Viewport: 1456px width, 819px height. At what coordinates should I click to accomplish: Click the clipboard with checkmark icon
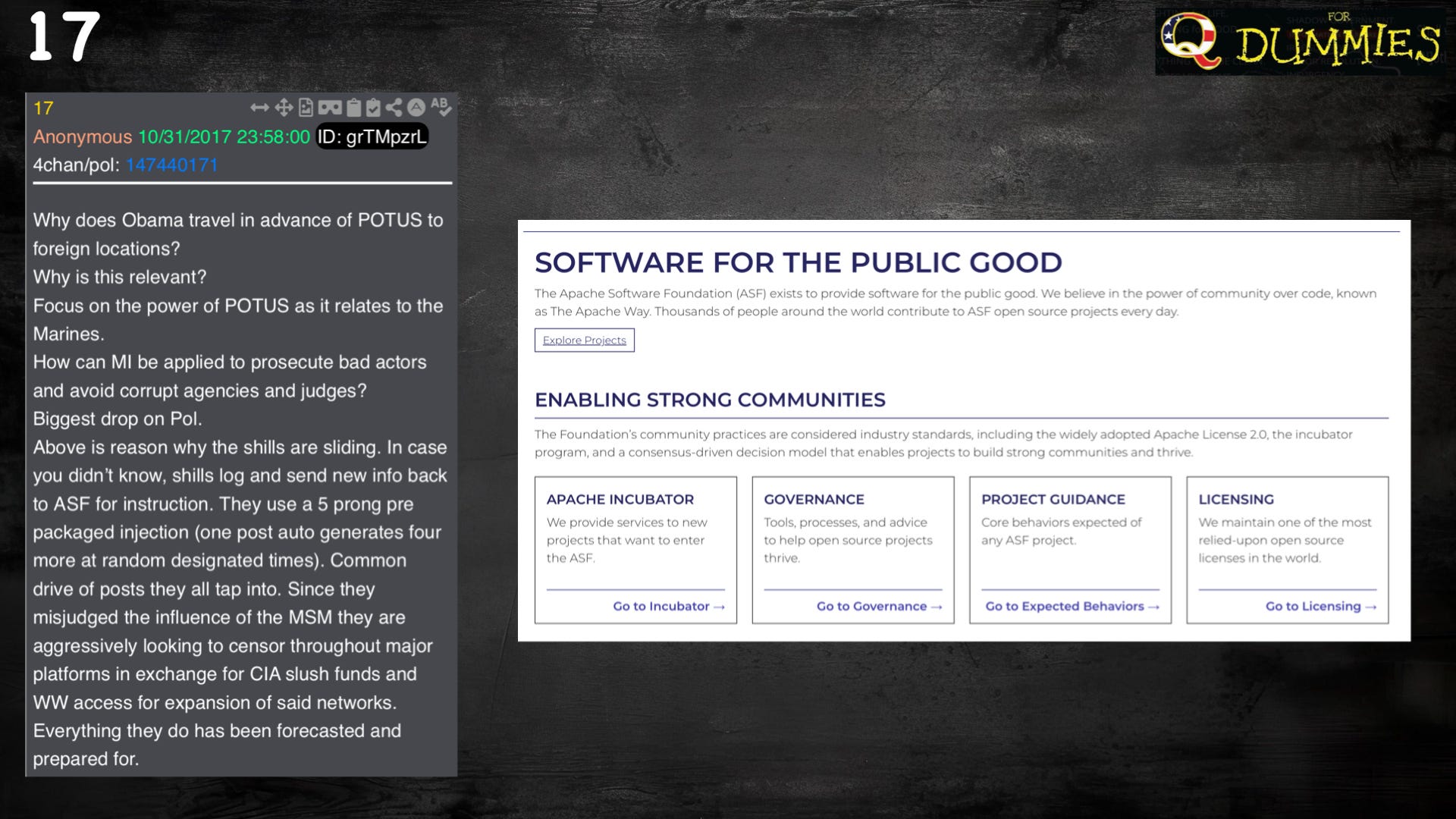[x=373, y=108]
